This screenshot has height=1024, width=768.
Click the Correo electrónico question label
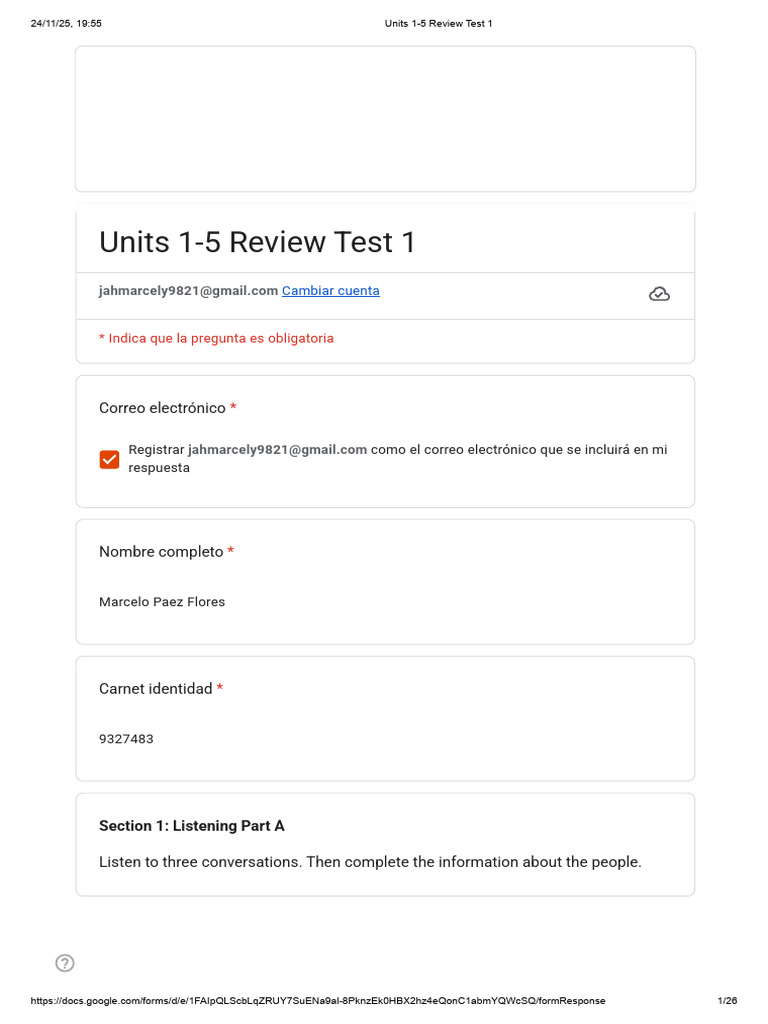tap(163, 408)
